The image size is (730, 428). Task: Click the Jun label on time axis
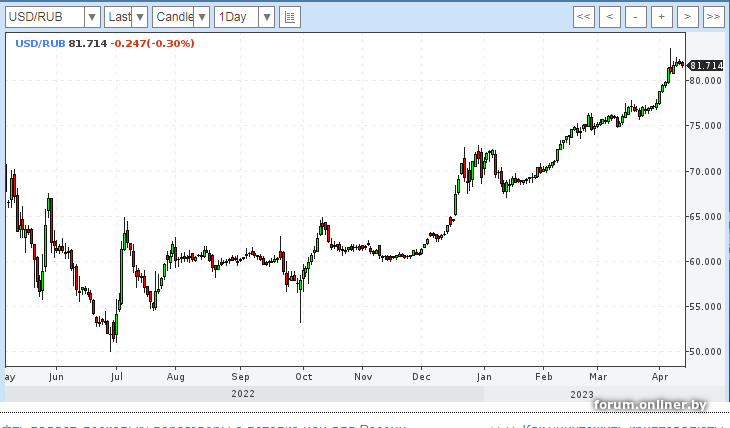tap(56, 376)
